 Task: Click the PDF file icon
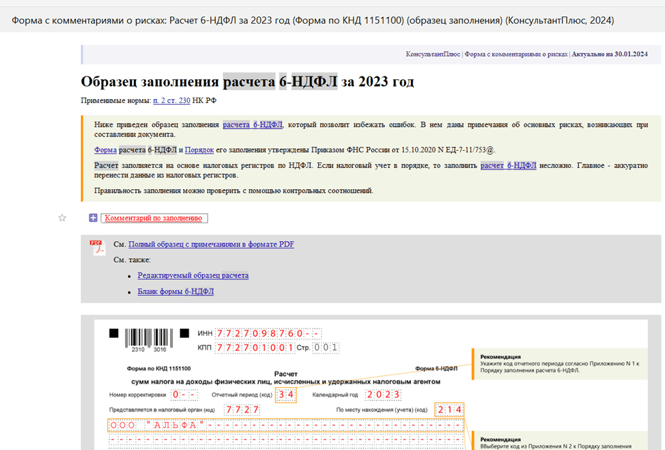point(98,246)
